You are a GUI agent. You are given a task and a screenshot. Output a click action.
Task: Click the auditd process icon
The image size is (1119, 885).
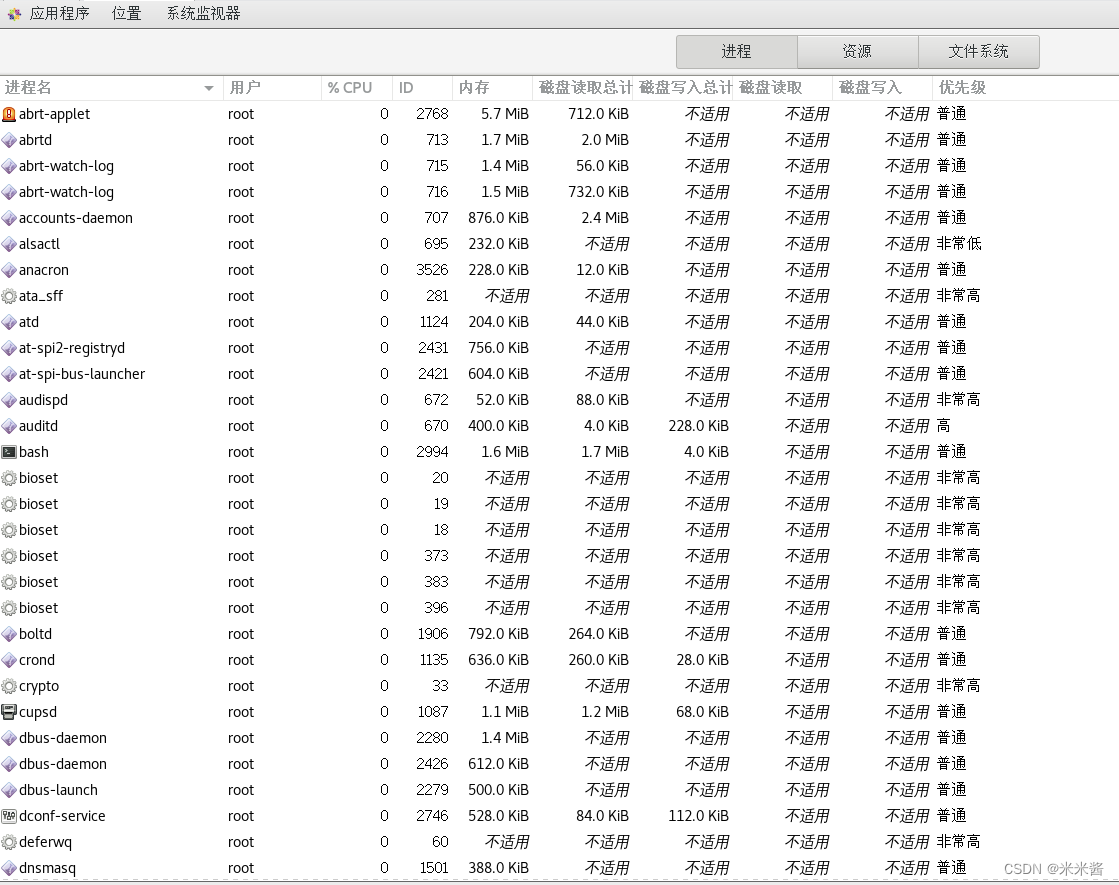[9, 426]
